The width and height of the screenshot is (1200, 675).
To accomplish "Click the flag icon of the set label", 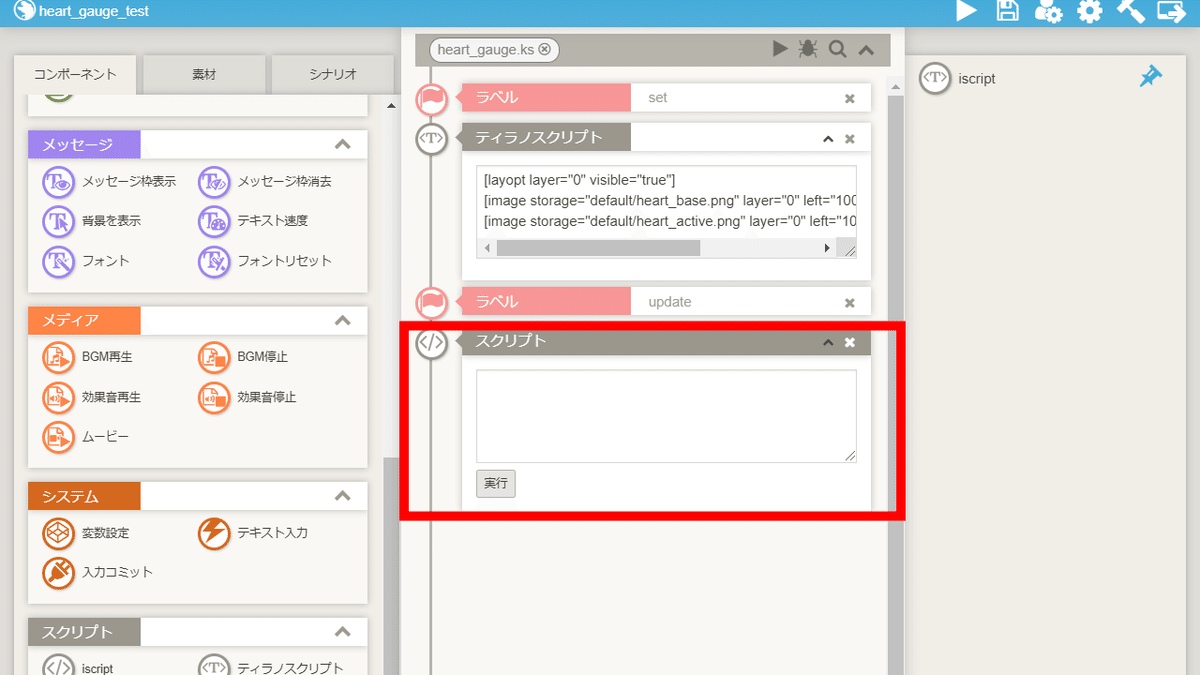I will (432, 98).
